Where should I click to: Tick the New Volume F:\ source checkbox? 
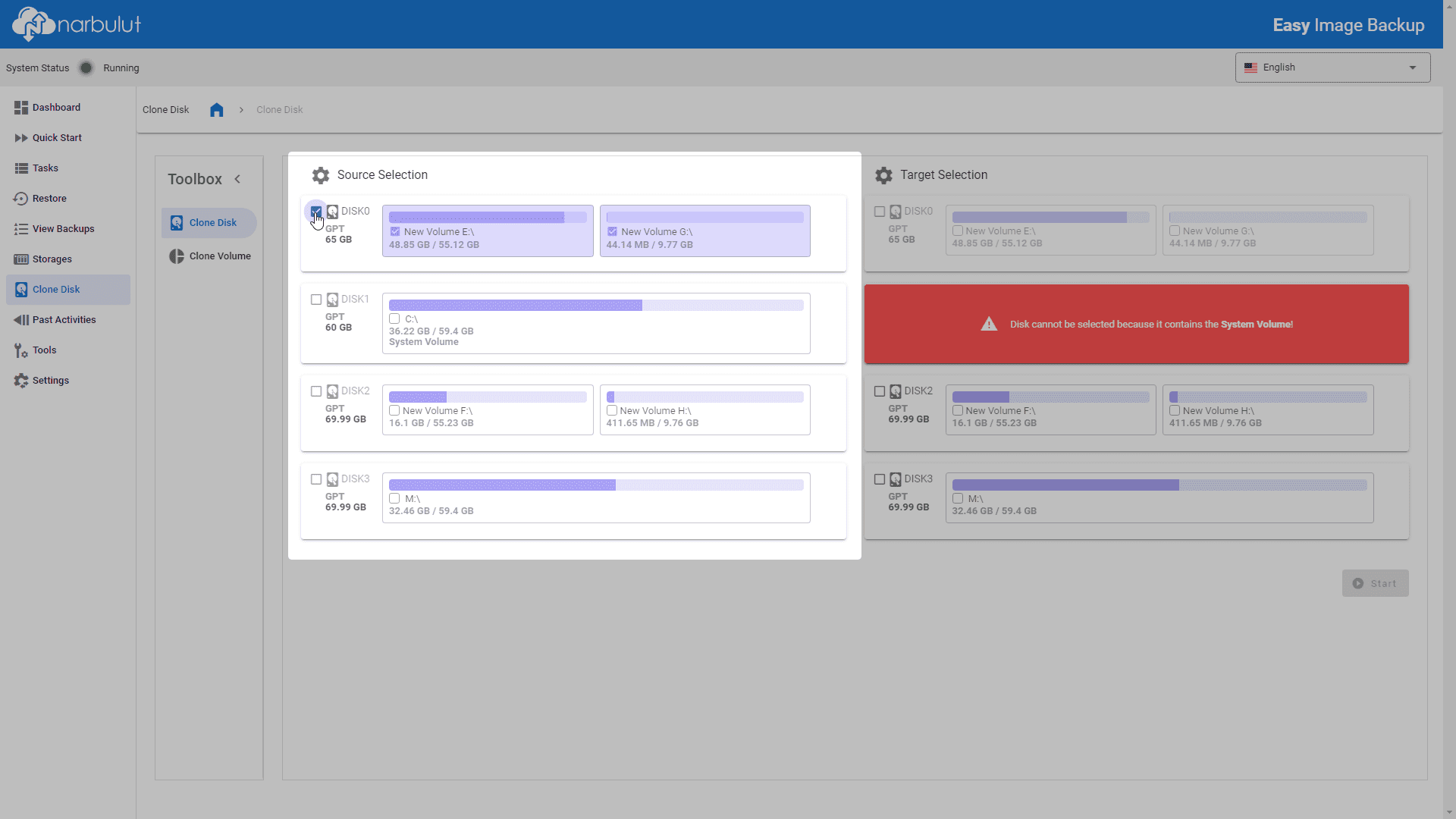394,410
